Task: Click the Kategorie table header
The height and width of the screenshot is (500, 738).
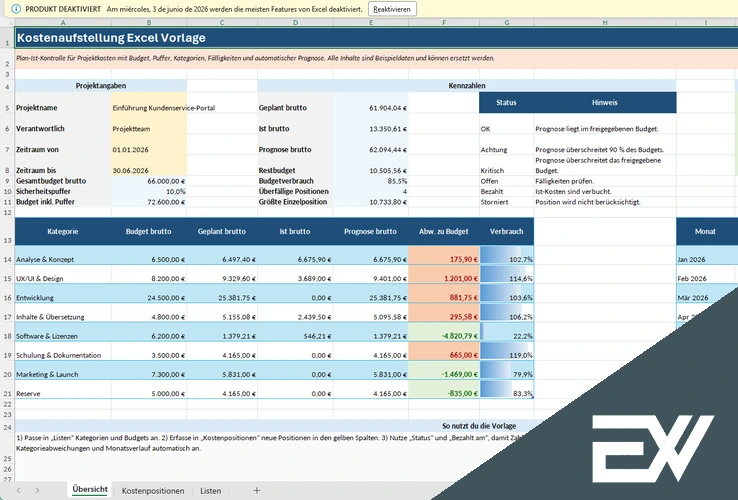Action: pos(63,231)
